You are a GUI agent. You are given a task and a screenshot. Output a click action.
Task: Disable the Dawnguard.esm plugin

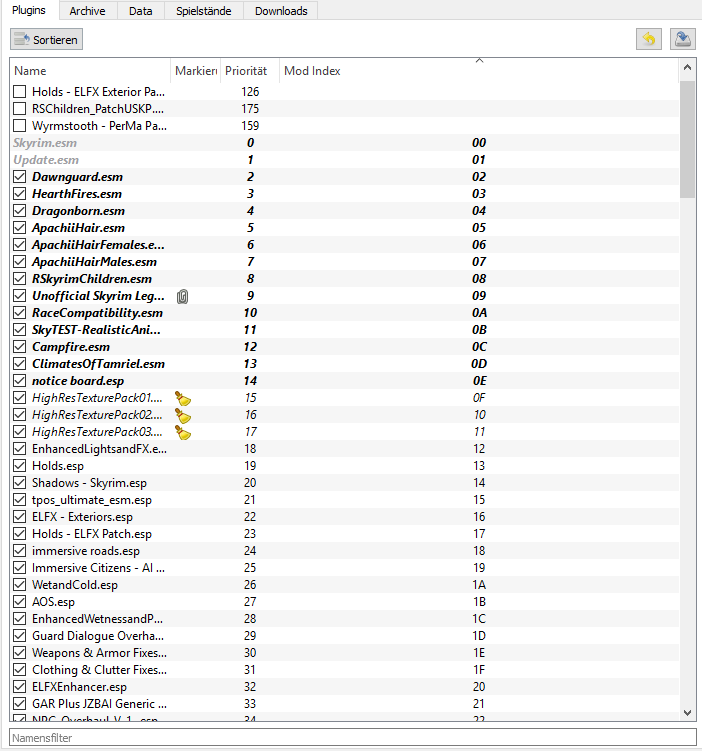20,177
